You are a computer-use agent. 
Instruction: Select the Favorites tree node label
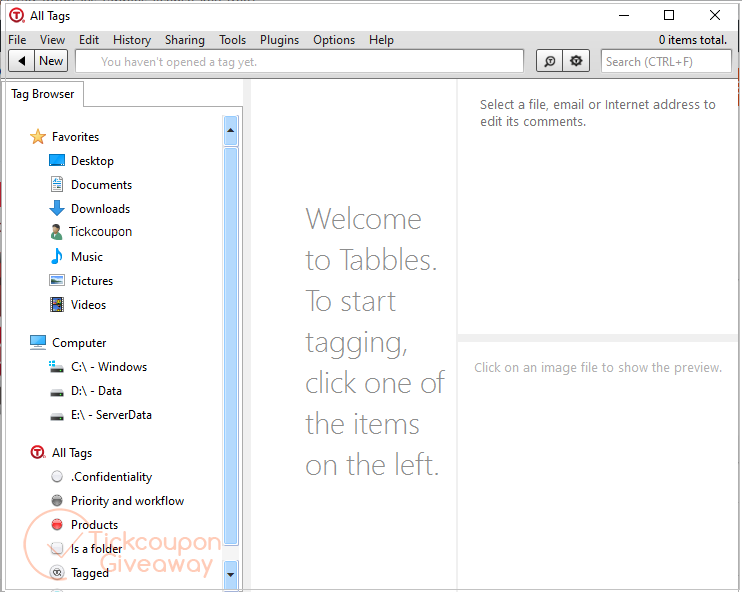pyautogui.click(x=76, y=137)
